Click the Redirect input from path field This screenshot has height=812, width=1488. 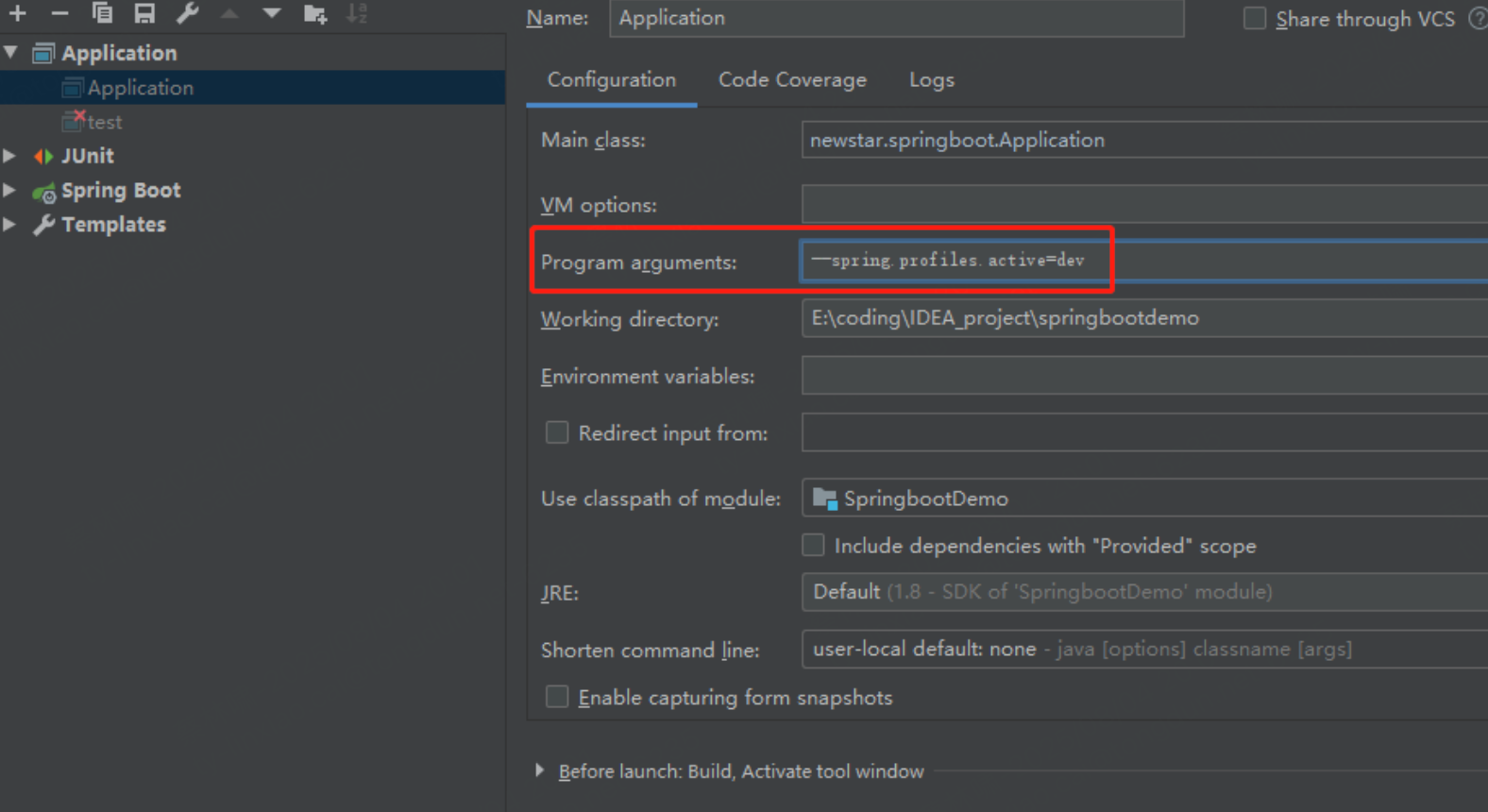pyautogui.click(x=1144, y=432)
